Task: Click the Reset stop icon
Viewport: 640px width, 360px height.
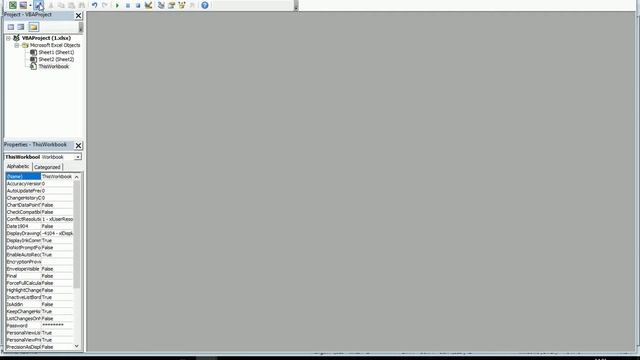Action: [138, 5]
